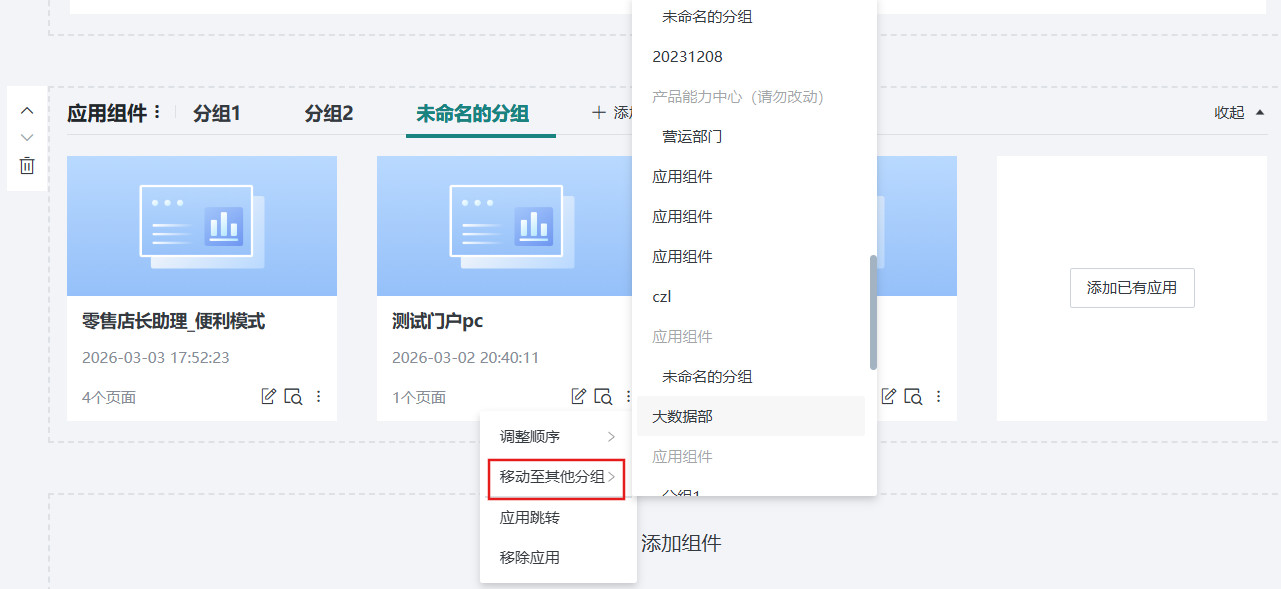Image resolution: width=1281 pixels, height=589 pixels.
Task: Click preview icon on 零售店长助理_便利模式 card
Action: click(293, 397)
